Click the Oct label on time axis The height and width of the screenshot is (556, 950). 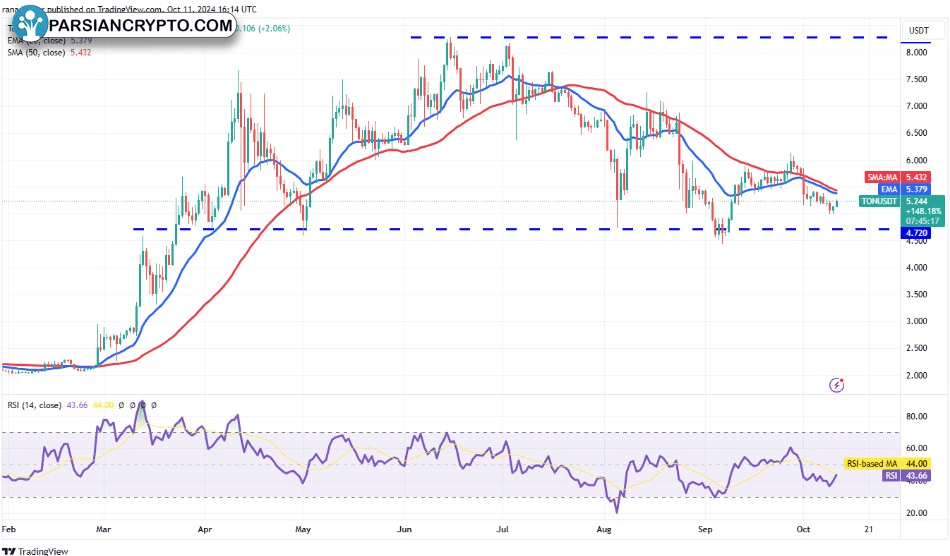[x=803, y=529]
